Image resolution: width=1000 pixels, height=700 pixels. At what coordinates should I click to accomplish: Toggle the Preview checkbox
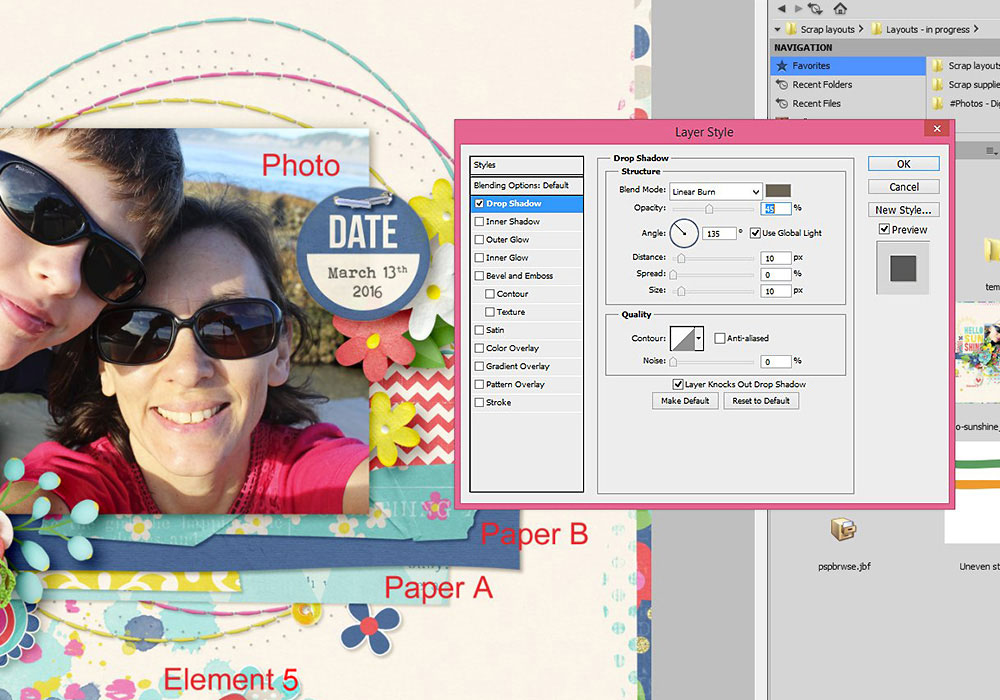884,229
